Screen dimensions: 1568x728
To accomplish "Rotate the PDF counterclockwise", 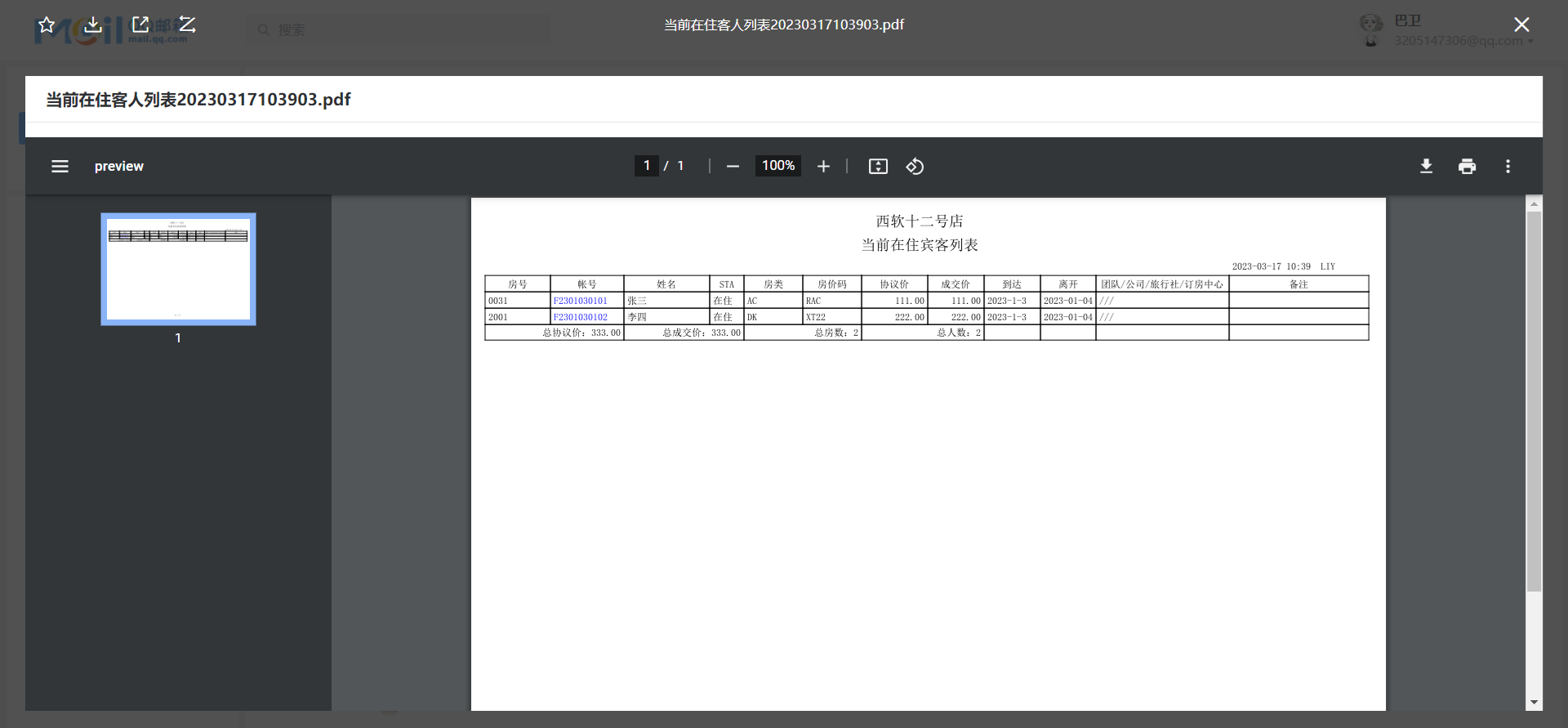I will 915,166.
